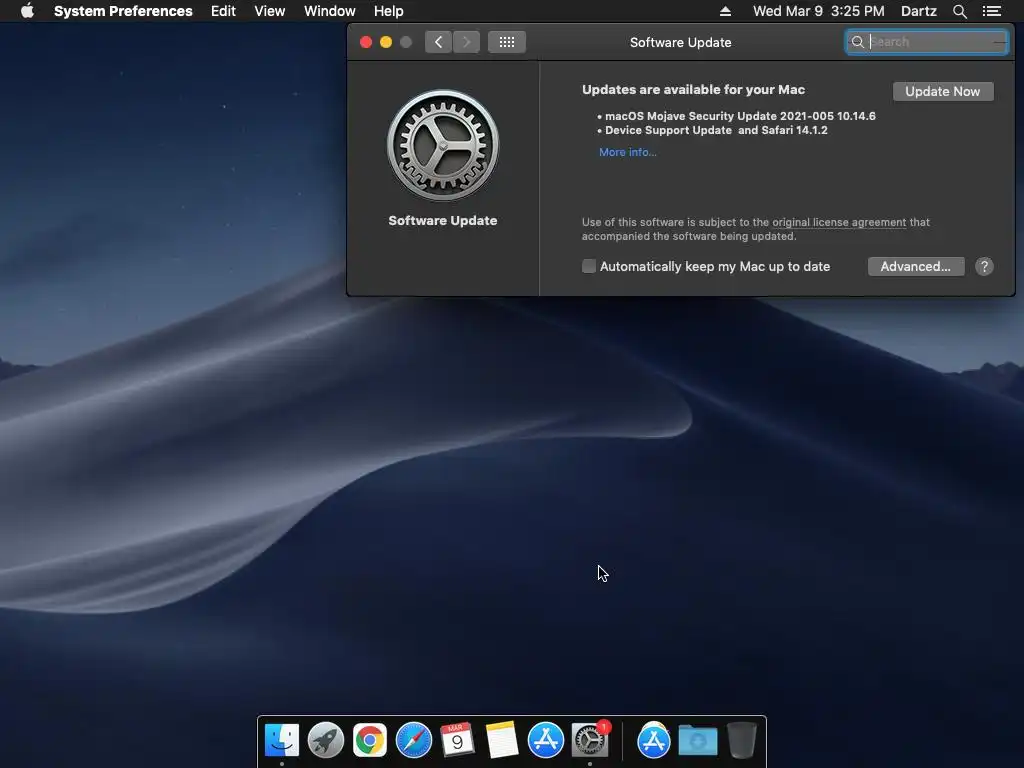Open the Advanced… options

916,266
